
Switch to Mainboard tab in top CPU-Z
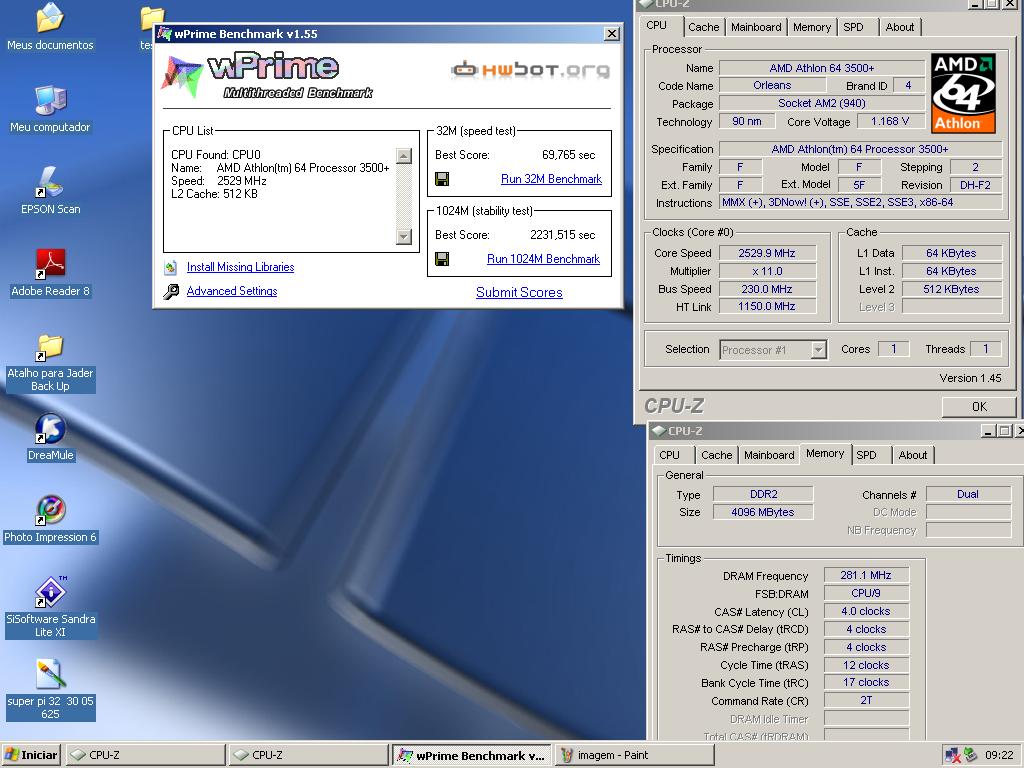pos(756,27)
